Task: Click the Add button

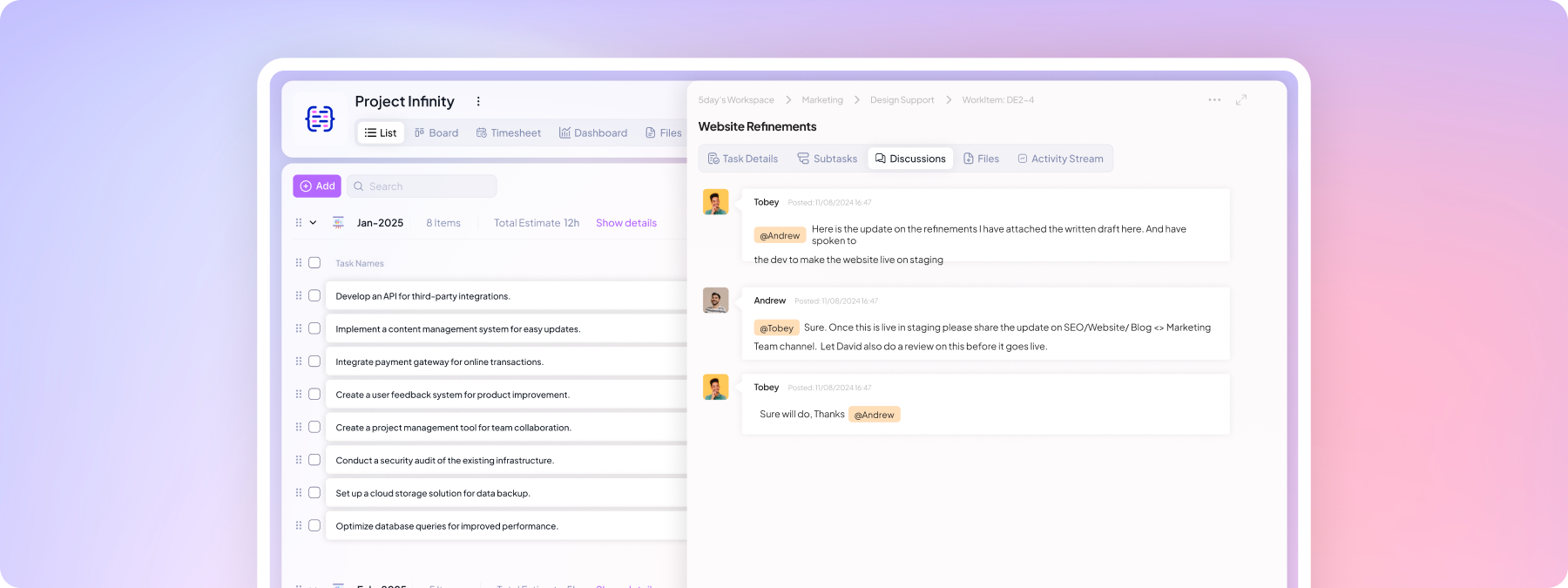Action: [317, 186]
